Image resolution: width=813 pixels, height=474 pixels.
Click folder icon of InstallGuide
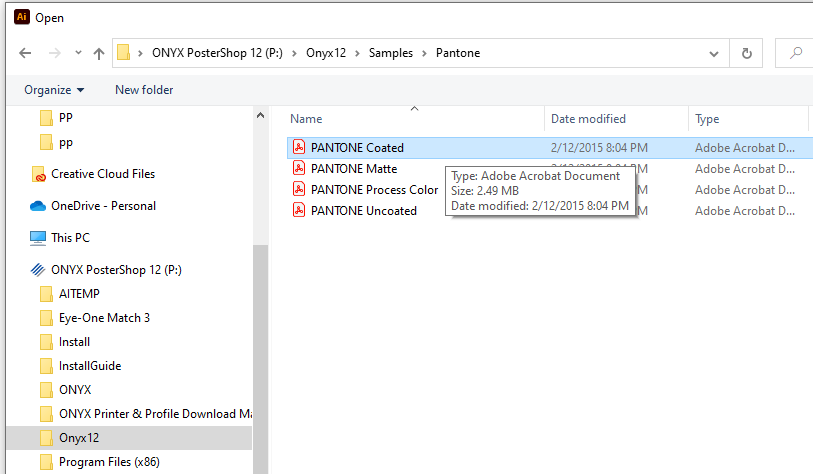pyautogui.click(x=46, y=366)
